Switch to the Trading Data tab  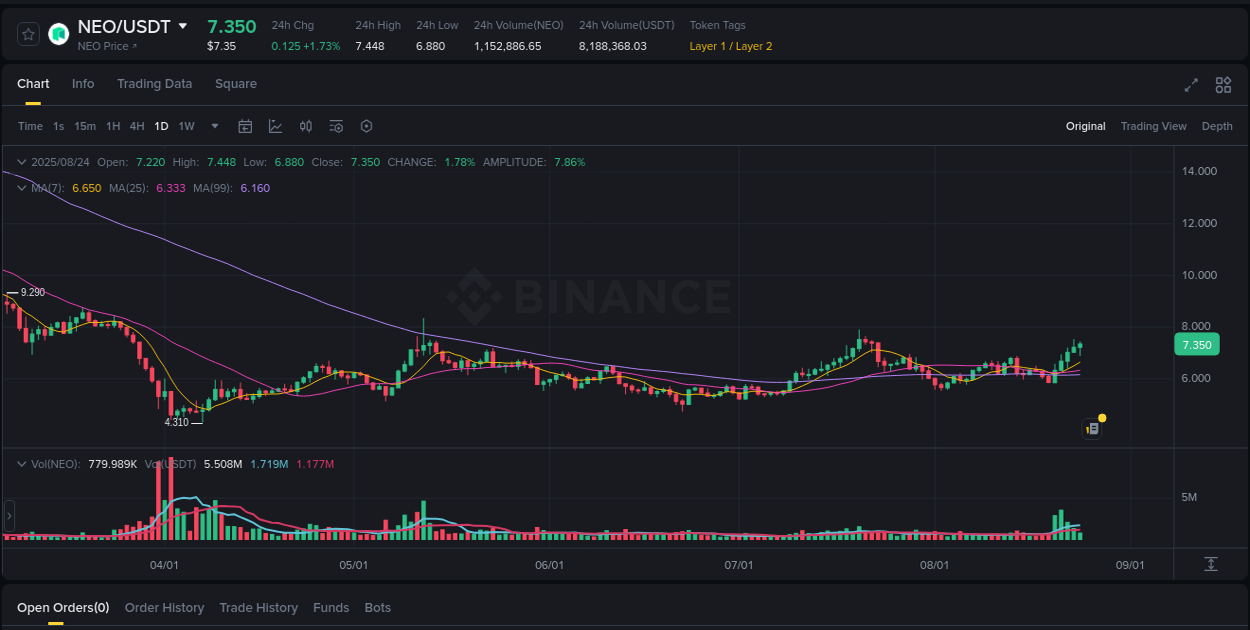pyautogui.click(x=154, y=84)
